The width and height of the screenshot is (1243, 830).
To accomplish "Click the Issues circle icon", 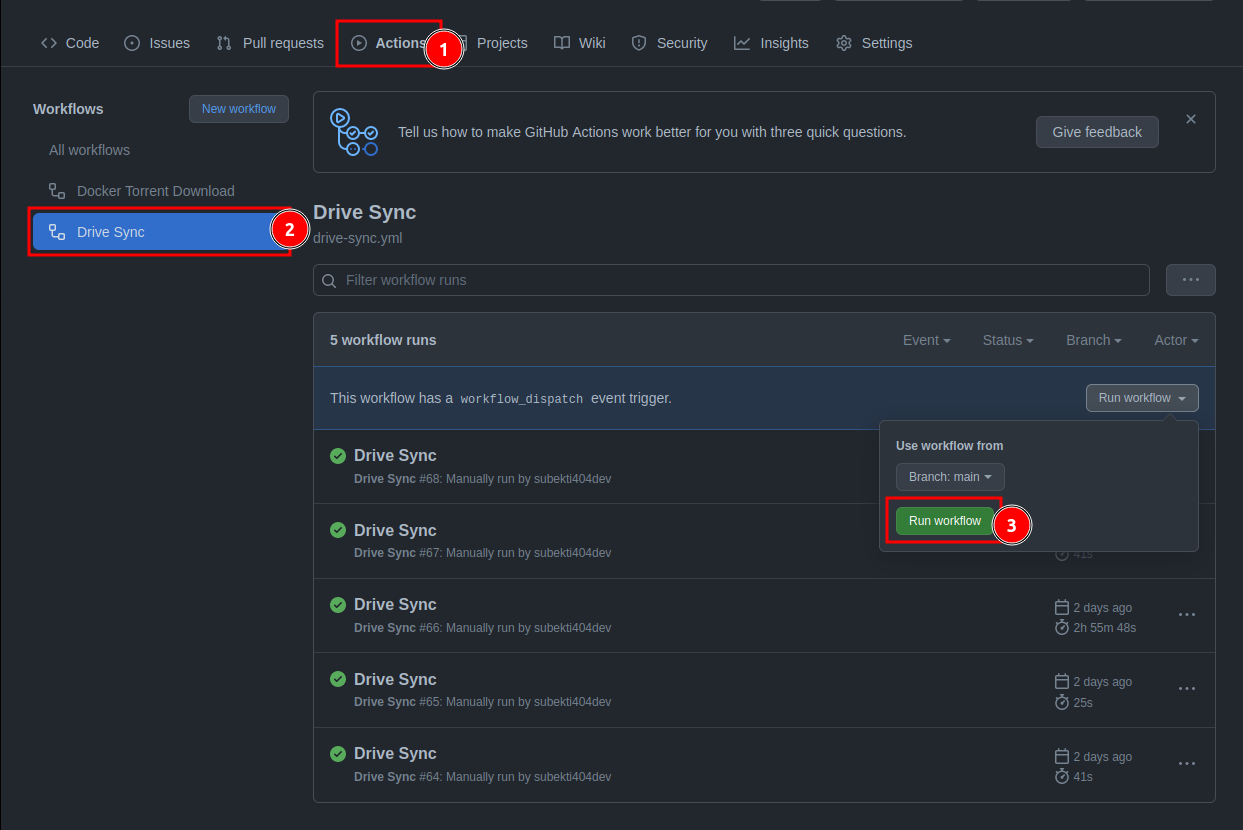I will tap(132, 43).
